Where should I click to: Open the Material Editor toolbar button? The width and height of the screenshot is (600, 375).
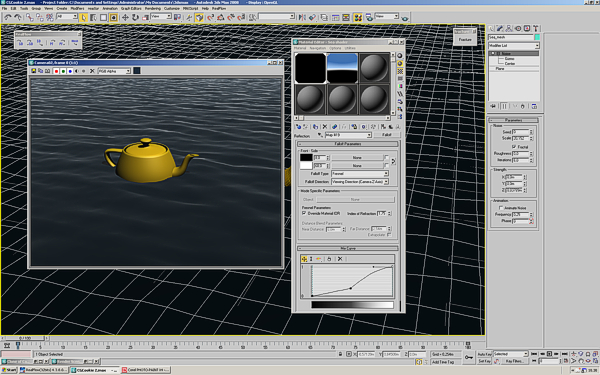[358, 17]
